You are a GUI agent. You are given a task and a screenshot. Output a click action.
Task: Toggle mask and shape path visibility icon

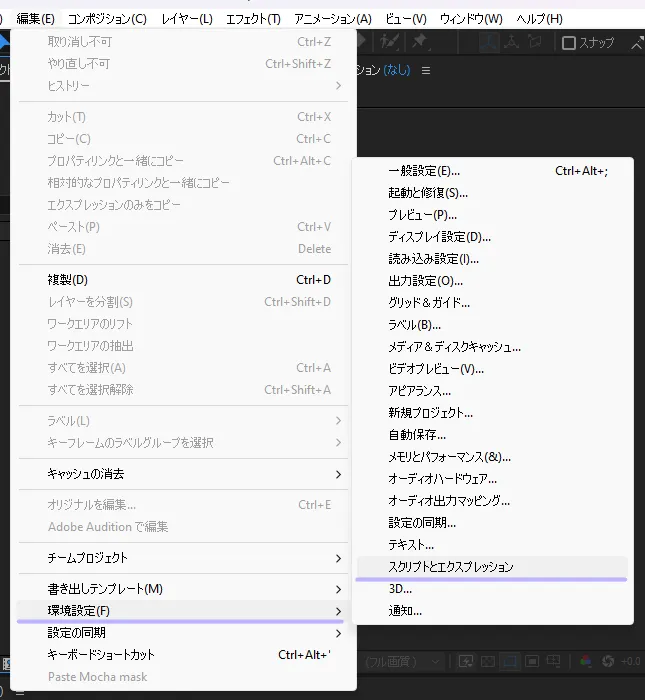(x=510, y=661)
